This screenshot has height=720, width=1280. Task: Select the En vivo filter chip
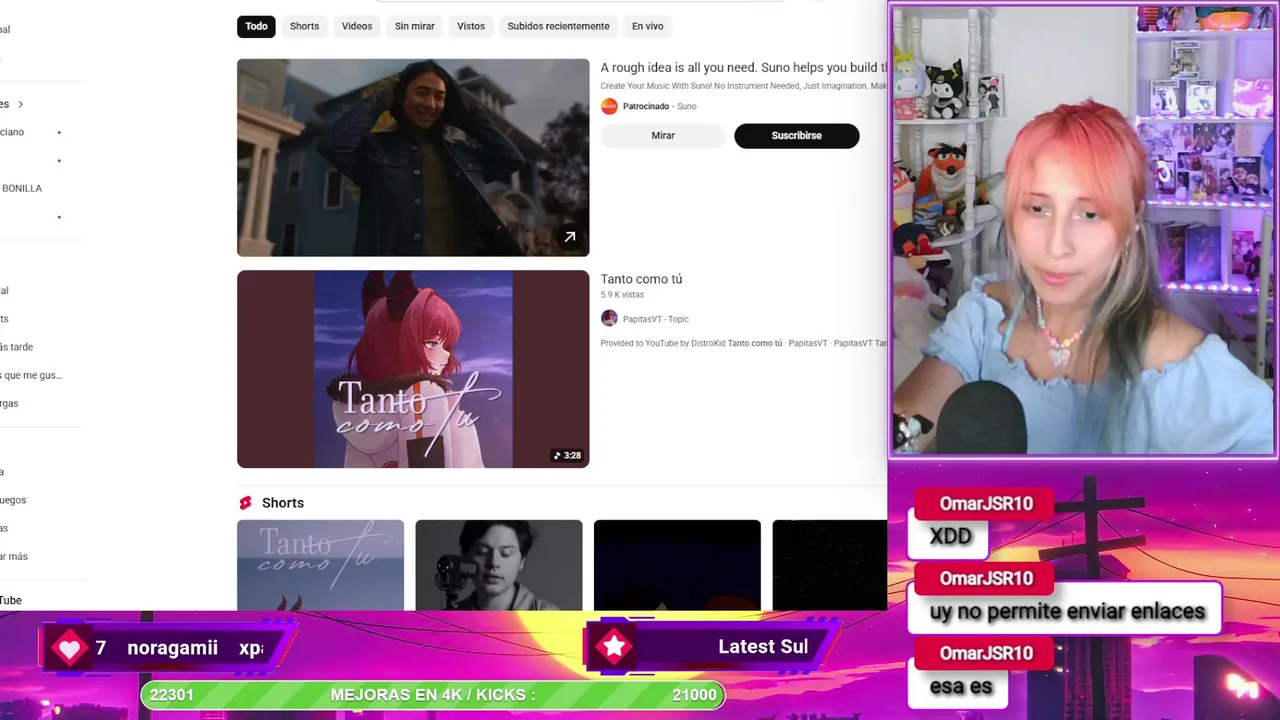(x=647, y=26)
